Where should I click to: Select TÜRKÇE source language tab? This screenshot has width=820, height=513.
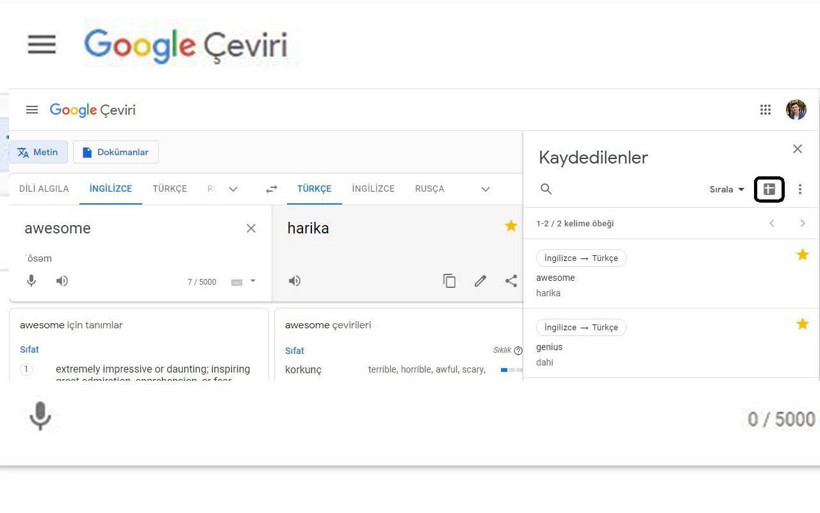(x=169, y=189)
